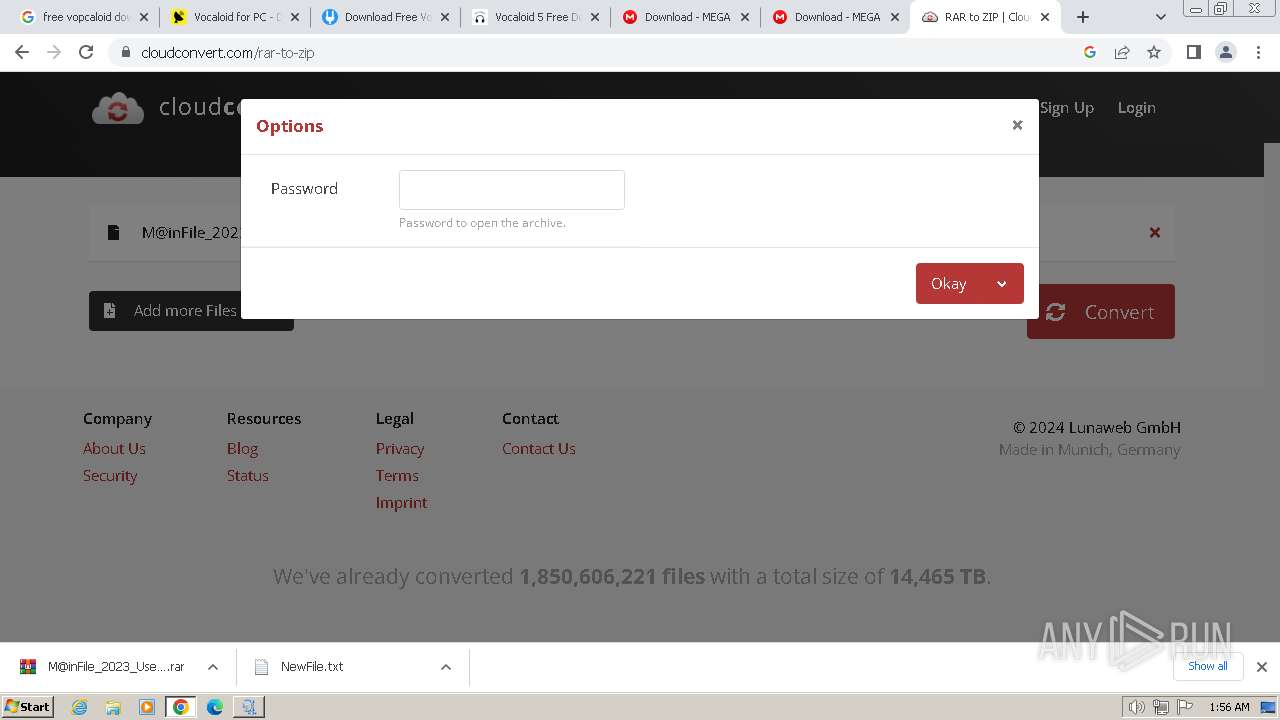Click the Password input field
This screenshot has height=720, width=1280.
(x=512, y=190)
